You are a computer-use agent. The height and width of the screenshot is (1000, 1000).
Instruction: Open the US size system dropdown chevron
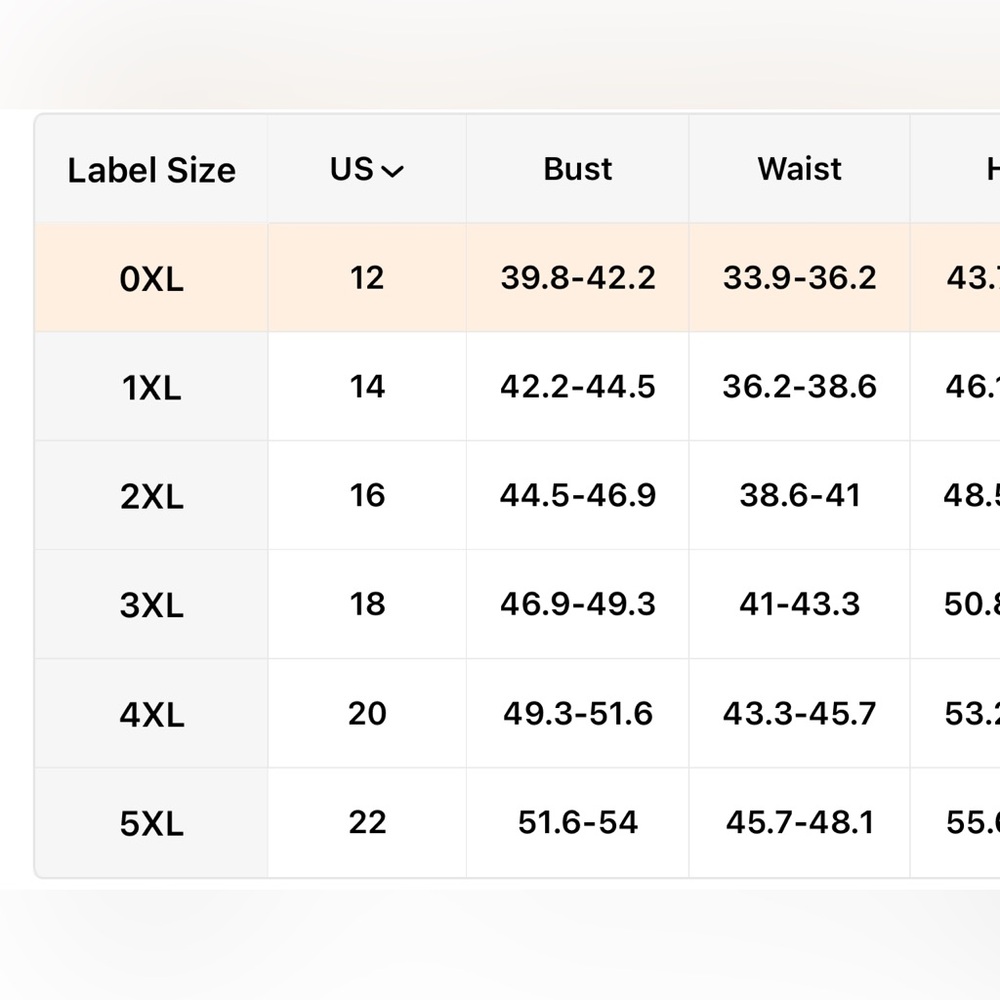(393, 172)
